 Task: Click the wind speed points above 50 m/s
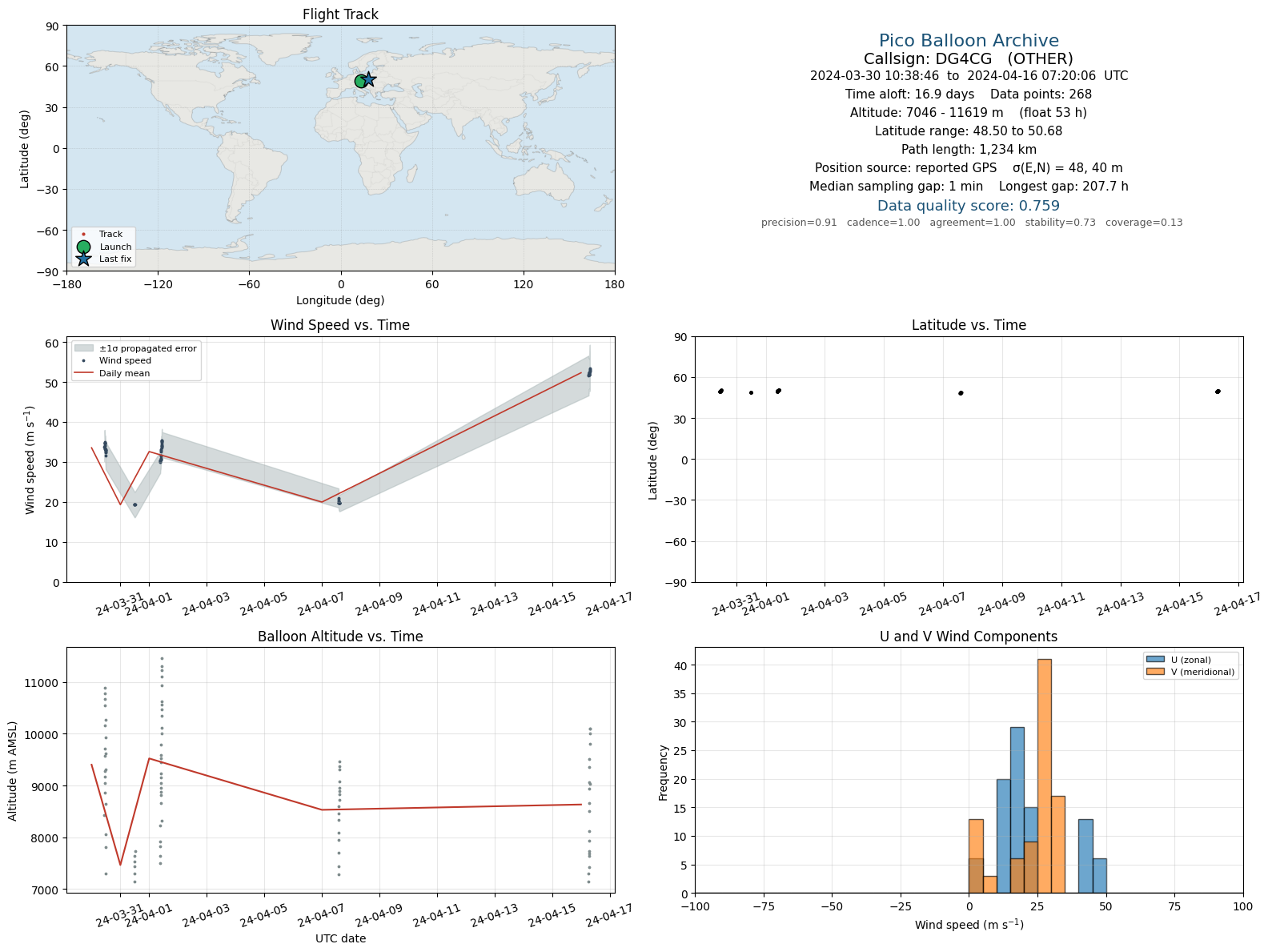(x=590, y=372)
